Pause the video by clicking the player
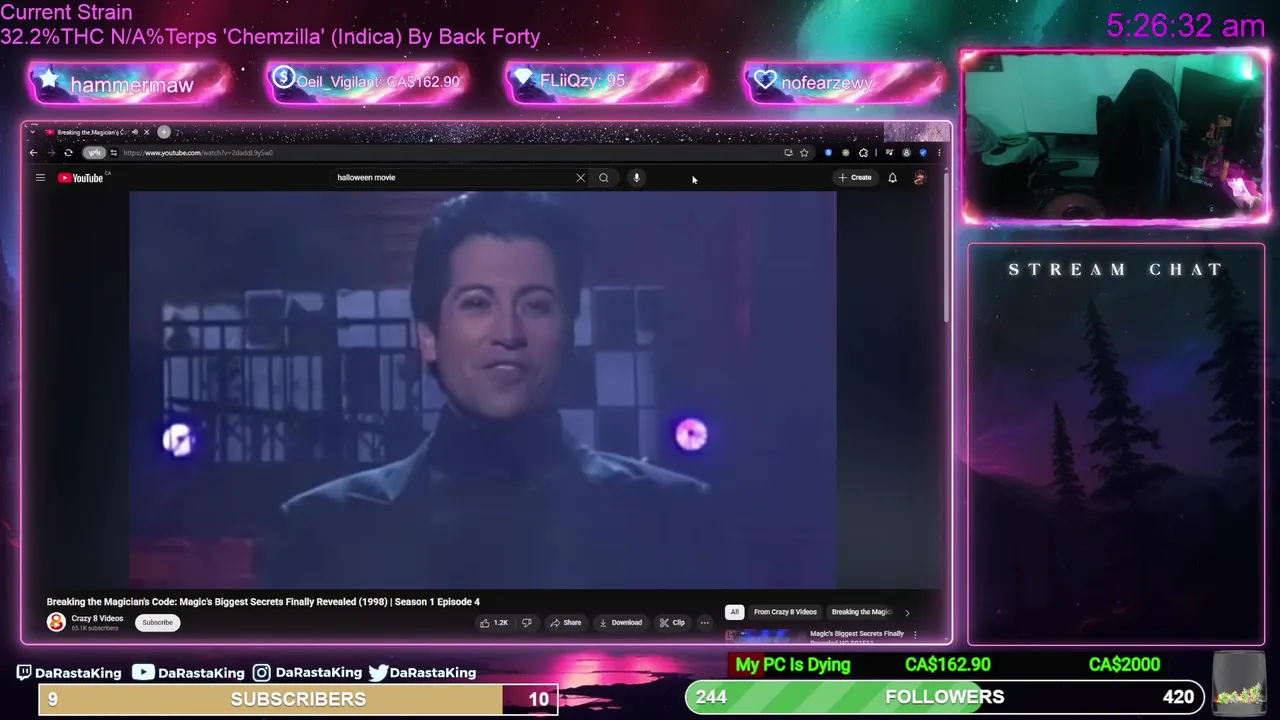This screenshot has height=720, width=1280. [483, 390]
